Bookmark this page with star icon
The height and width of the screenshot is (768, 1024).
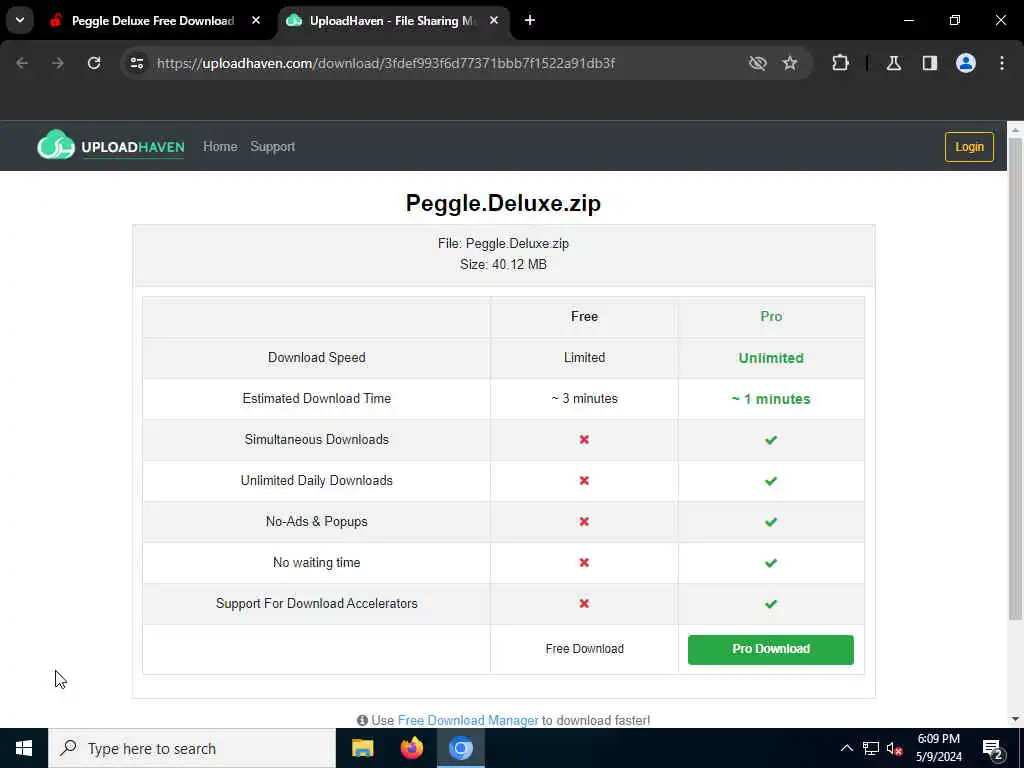(x=790, y=63)
